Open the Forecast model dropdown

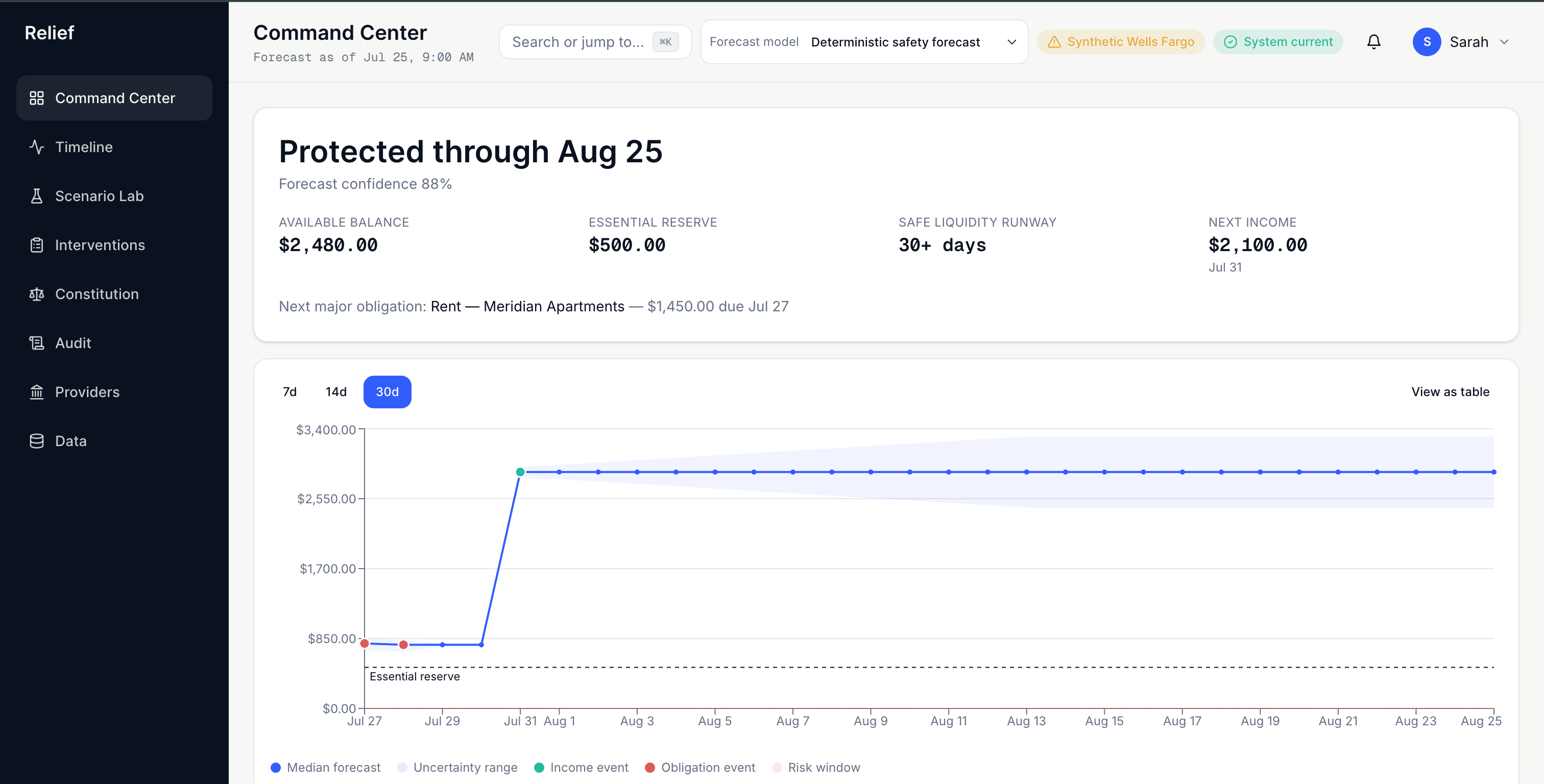tap(864, 42)
